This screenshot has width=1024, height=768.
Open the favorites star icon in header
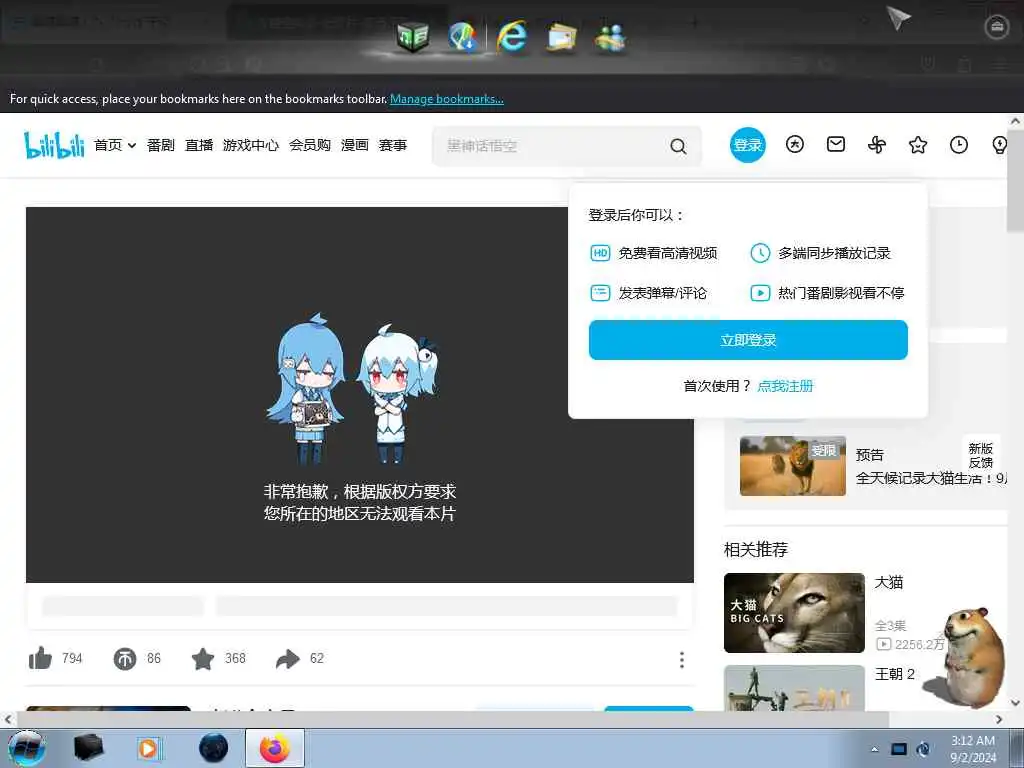(x=918, y=144)
